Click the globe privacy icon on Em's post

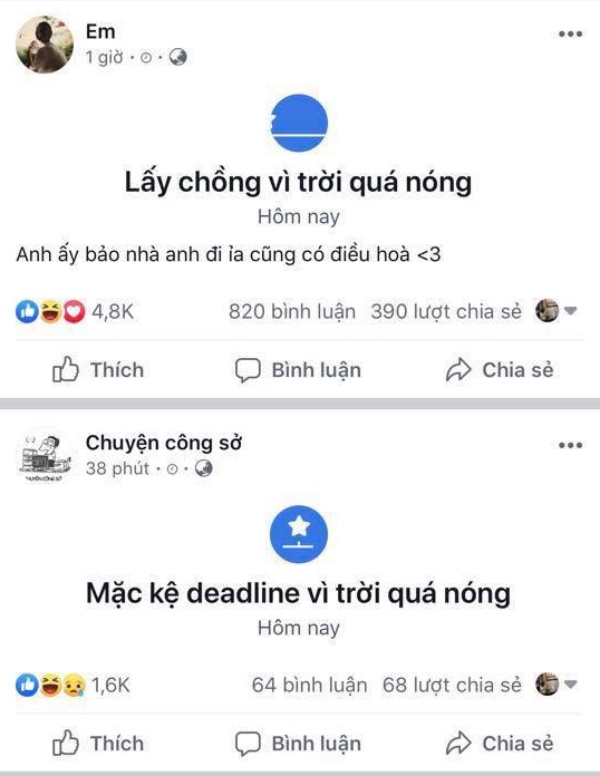point(178,57)
